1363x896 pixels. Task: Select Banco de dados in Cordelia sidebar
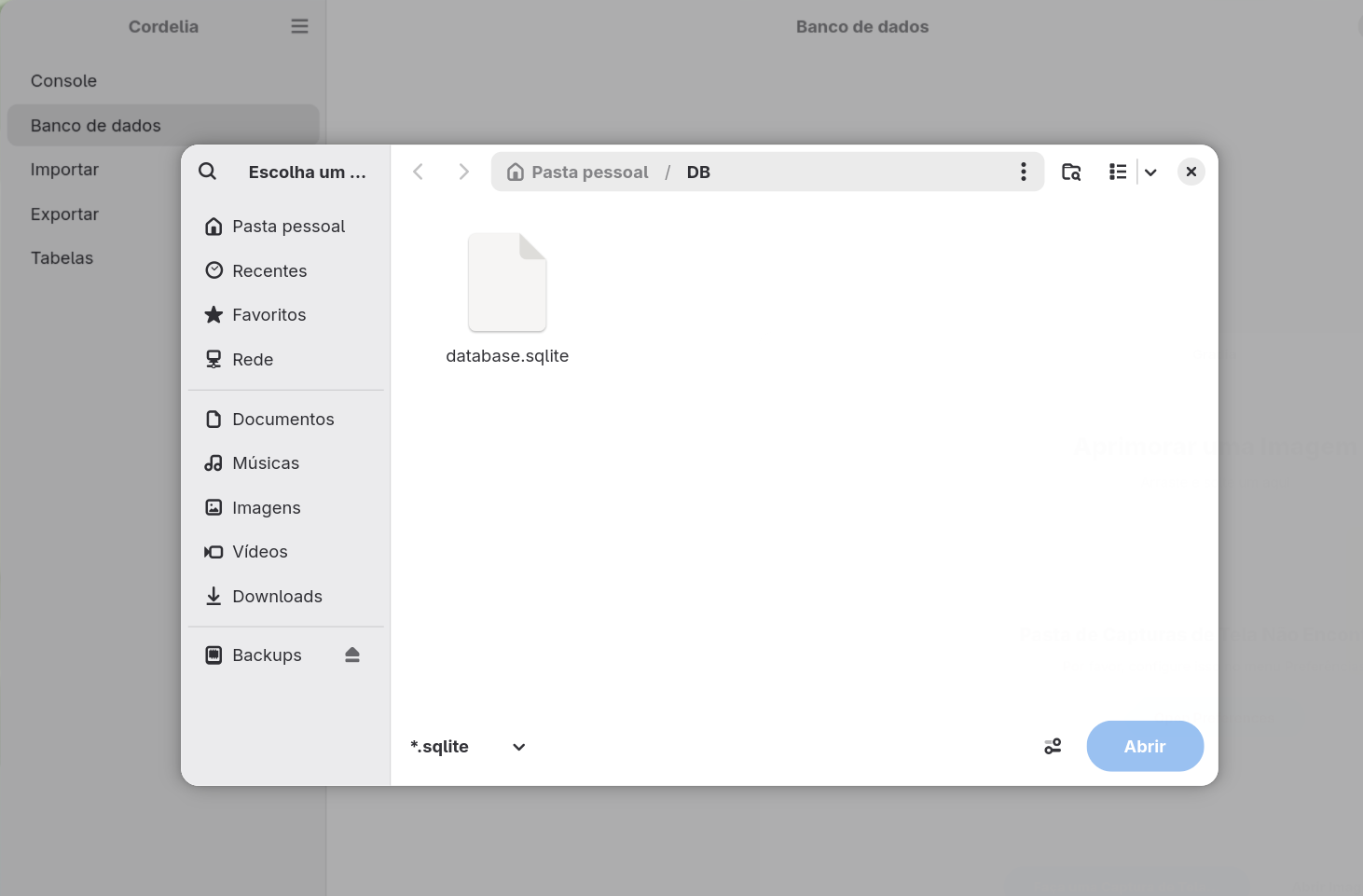[x=163, y=126]
